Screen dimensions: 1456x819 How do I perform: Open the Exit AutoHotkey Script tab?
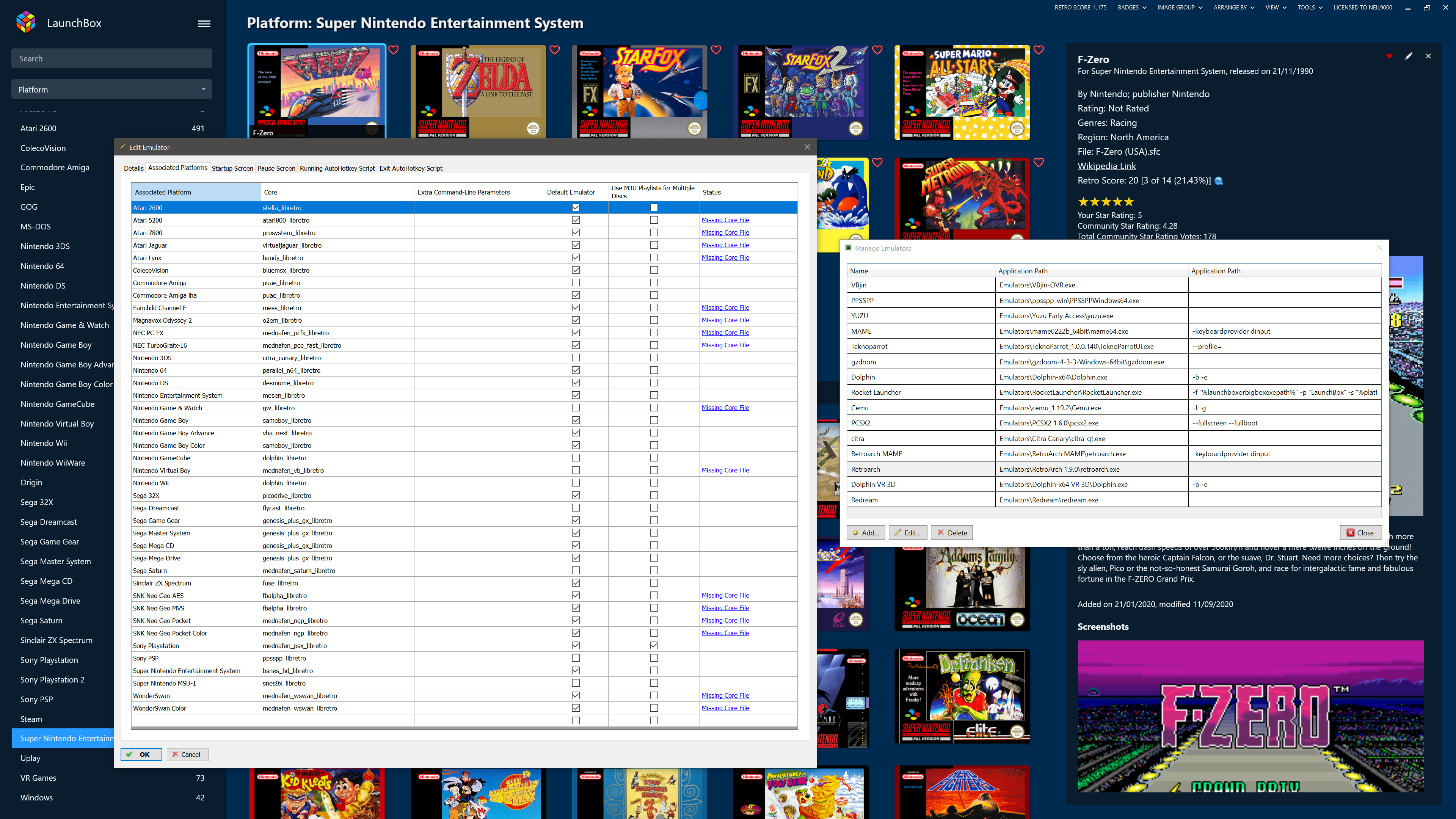[411, 168]
